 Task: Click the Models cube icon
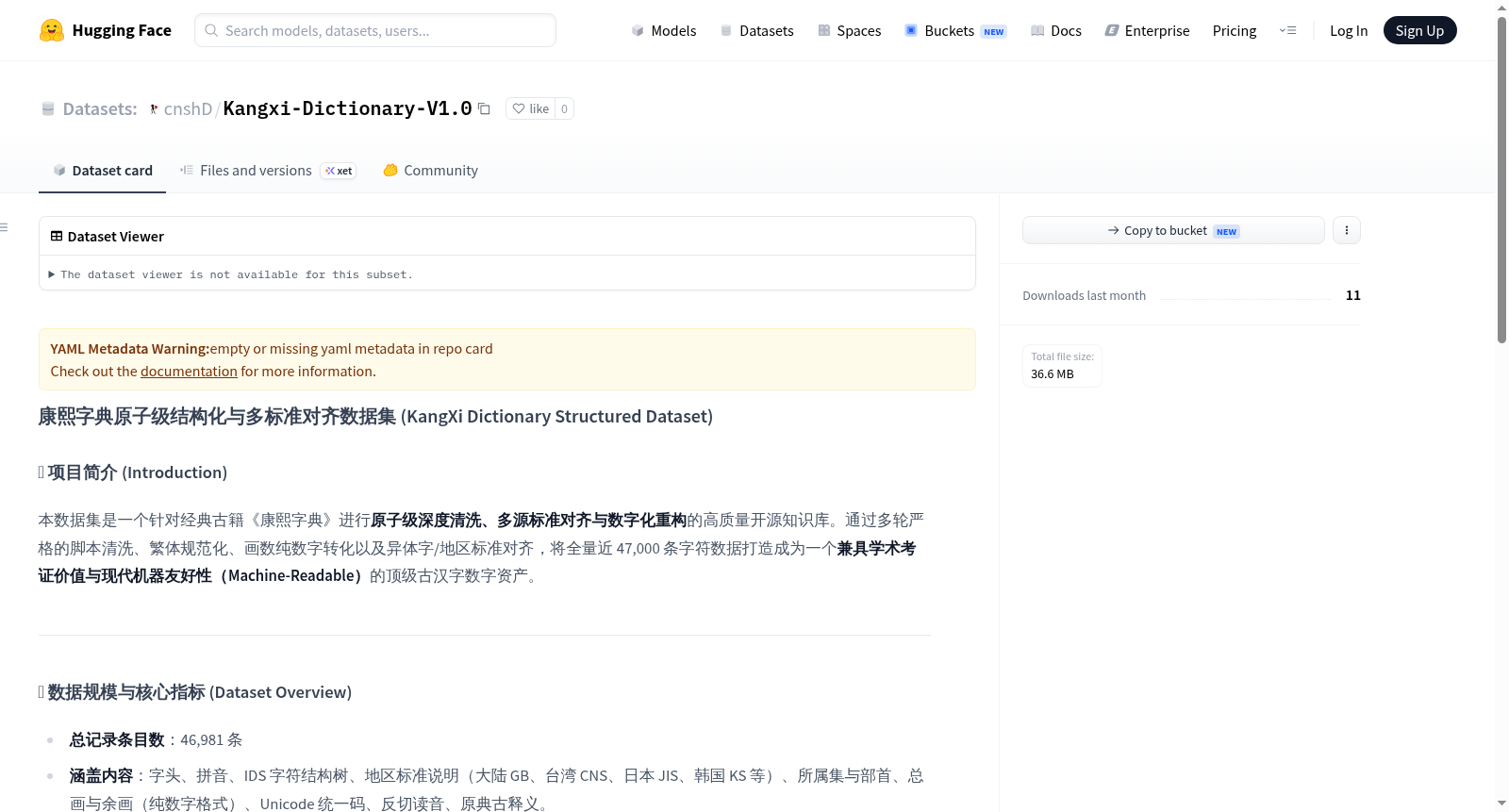click(x=638, y=30)
